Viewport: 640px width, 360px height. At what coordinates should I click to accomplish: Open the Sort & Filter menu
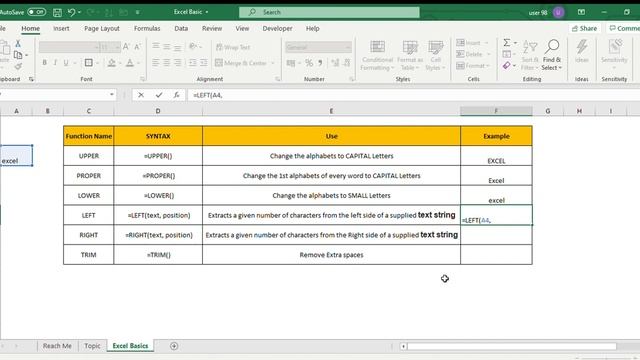pyautogui.click(x=530, y=55)
